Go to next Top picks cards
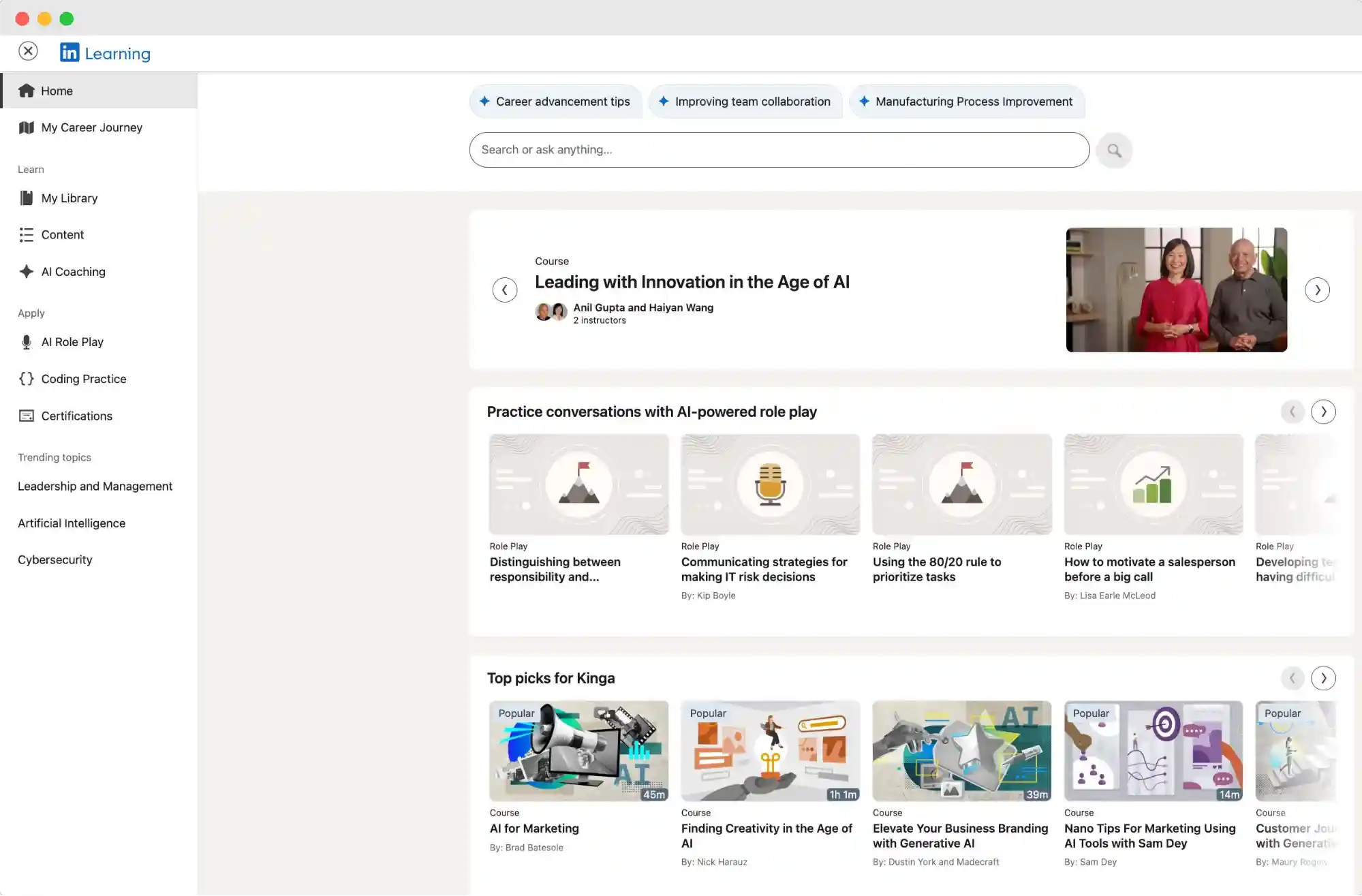Screen dimensions: 1362x896 pyautogui.click(x=1323, y=678)
